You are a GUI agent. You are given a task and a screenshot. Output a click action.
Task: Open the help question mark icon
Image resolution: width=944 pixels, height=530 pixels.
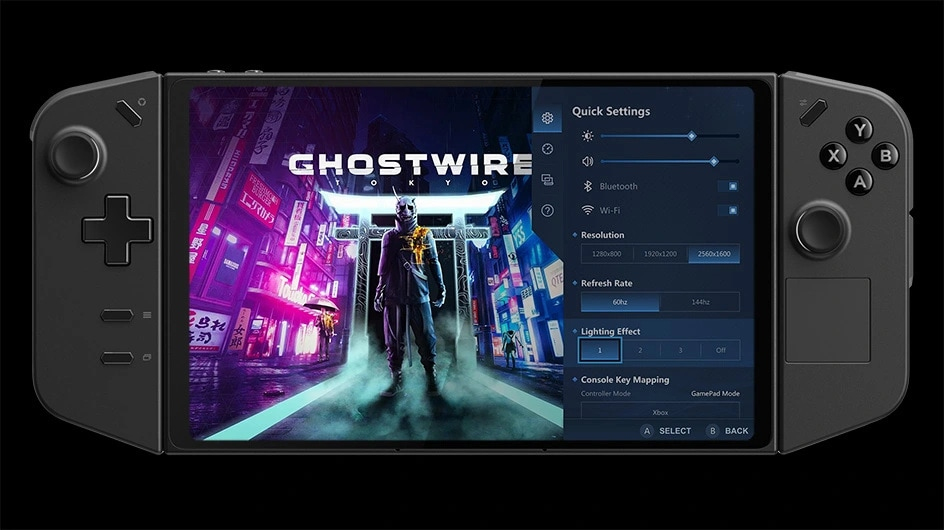coord(547,210)
